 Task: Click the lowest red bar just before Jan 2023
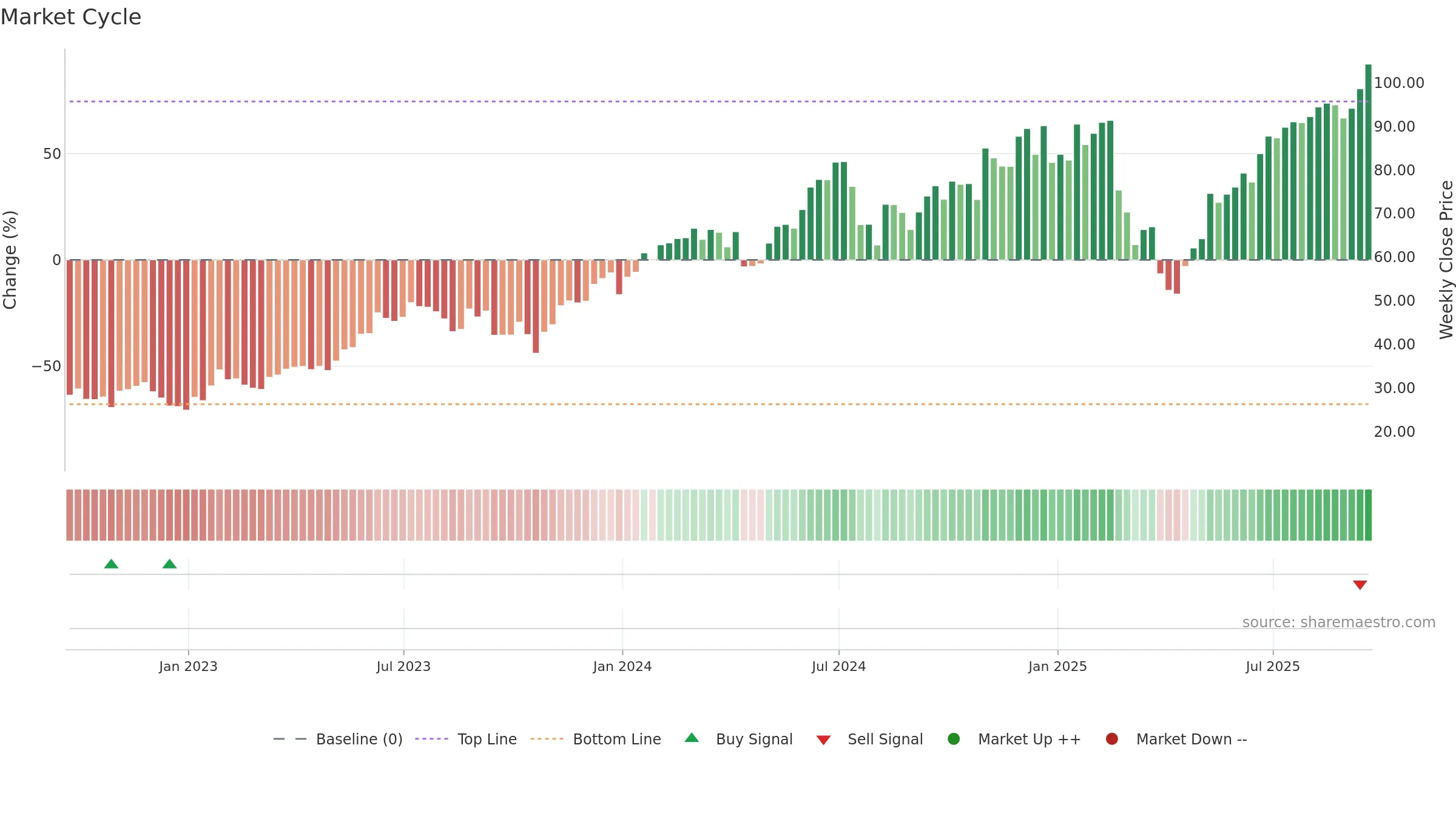pos(186,335)
